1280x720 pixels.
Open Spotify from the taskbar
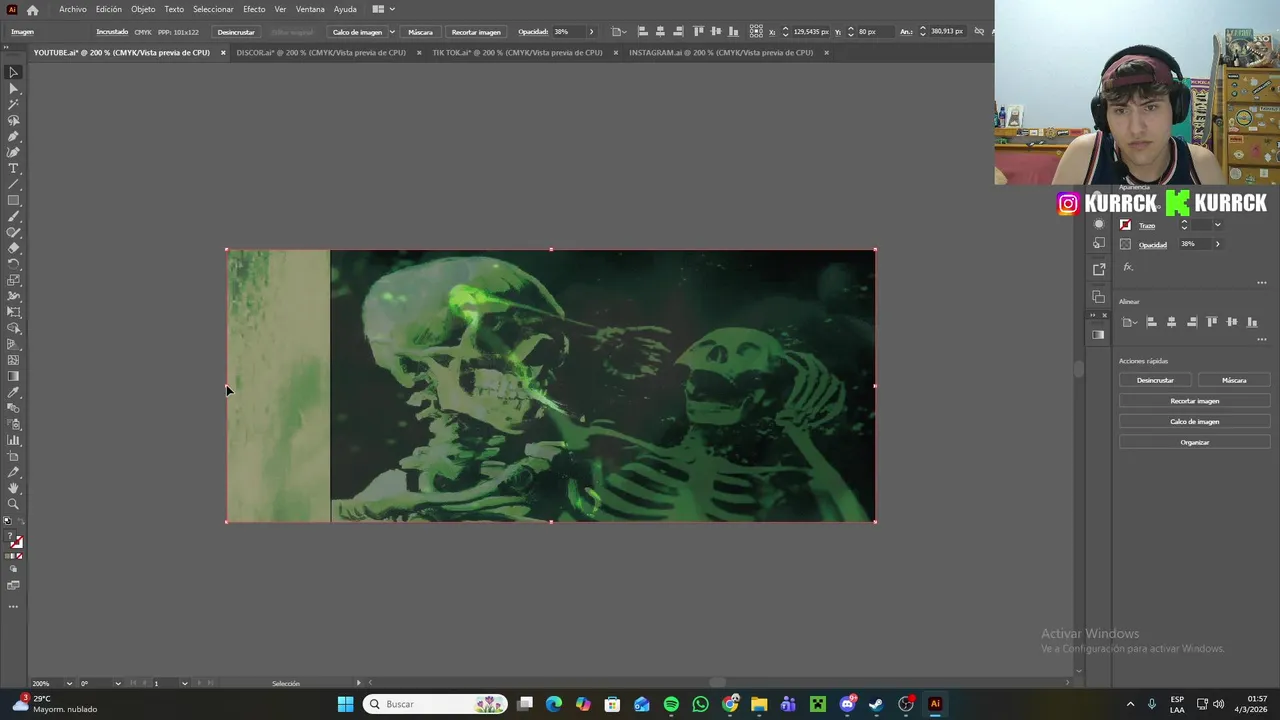click(x=671, y=704)
